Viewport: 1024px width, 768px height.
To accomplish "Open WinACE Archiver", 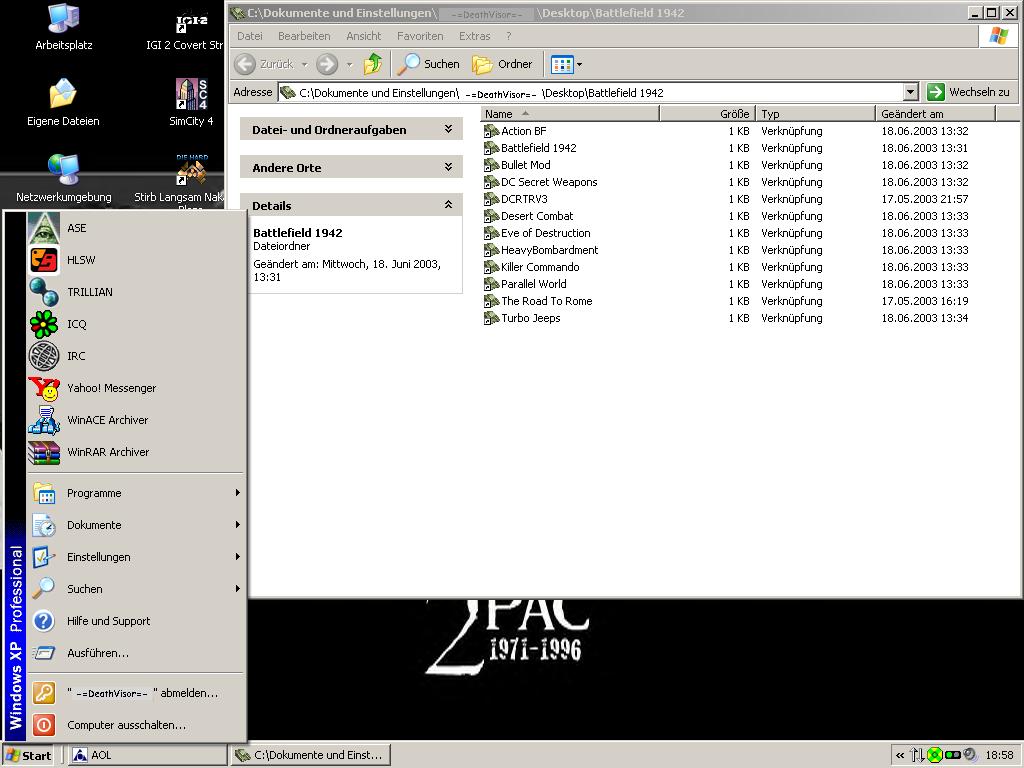I will tap(136, 420).
